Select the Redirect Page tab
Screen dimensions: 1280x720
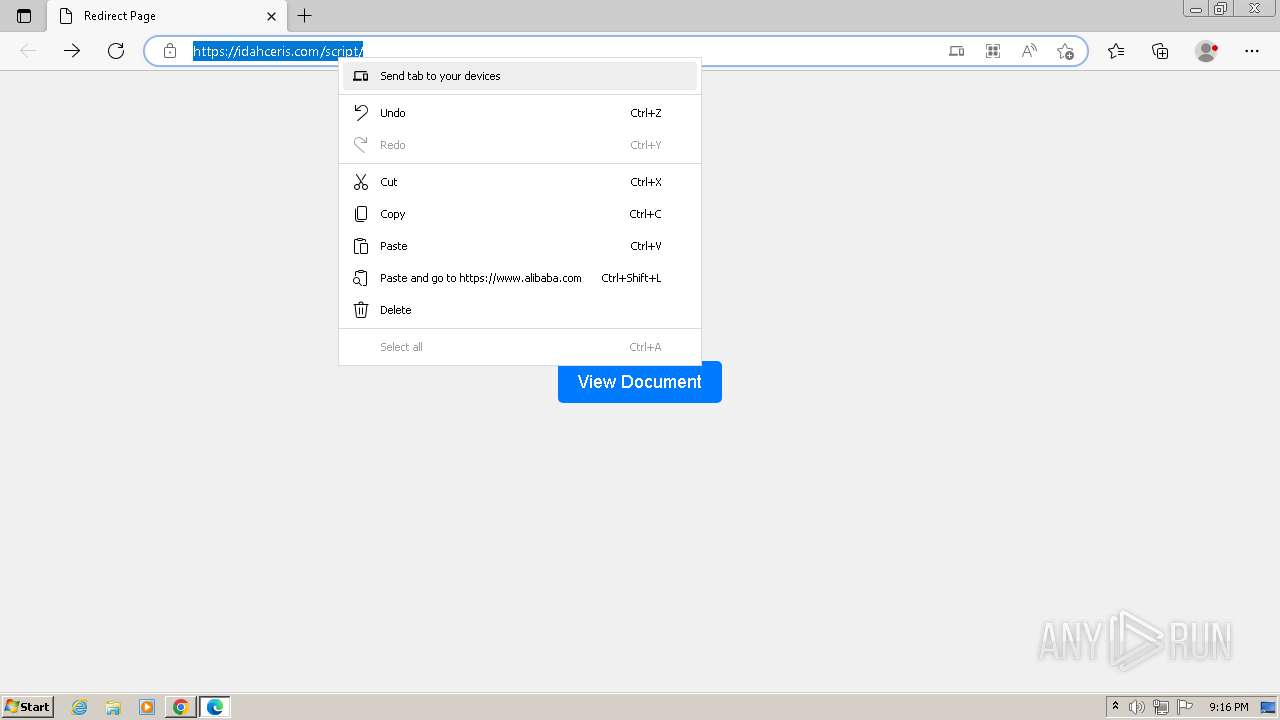click(166, 16)
